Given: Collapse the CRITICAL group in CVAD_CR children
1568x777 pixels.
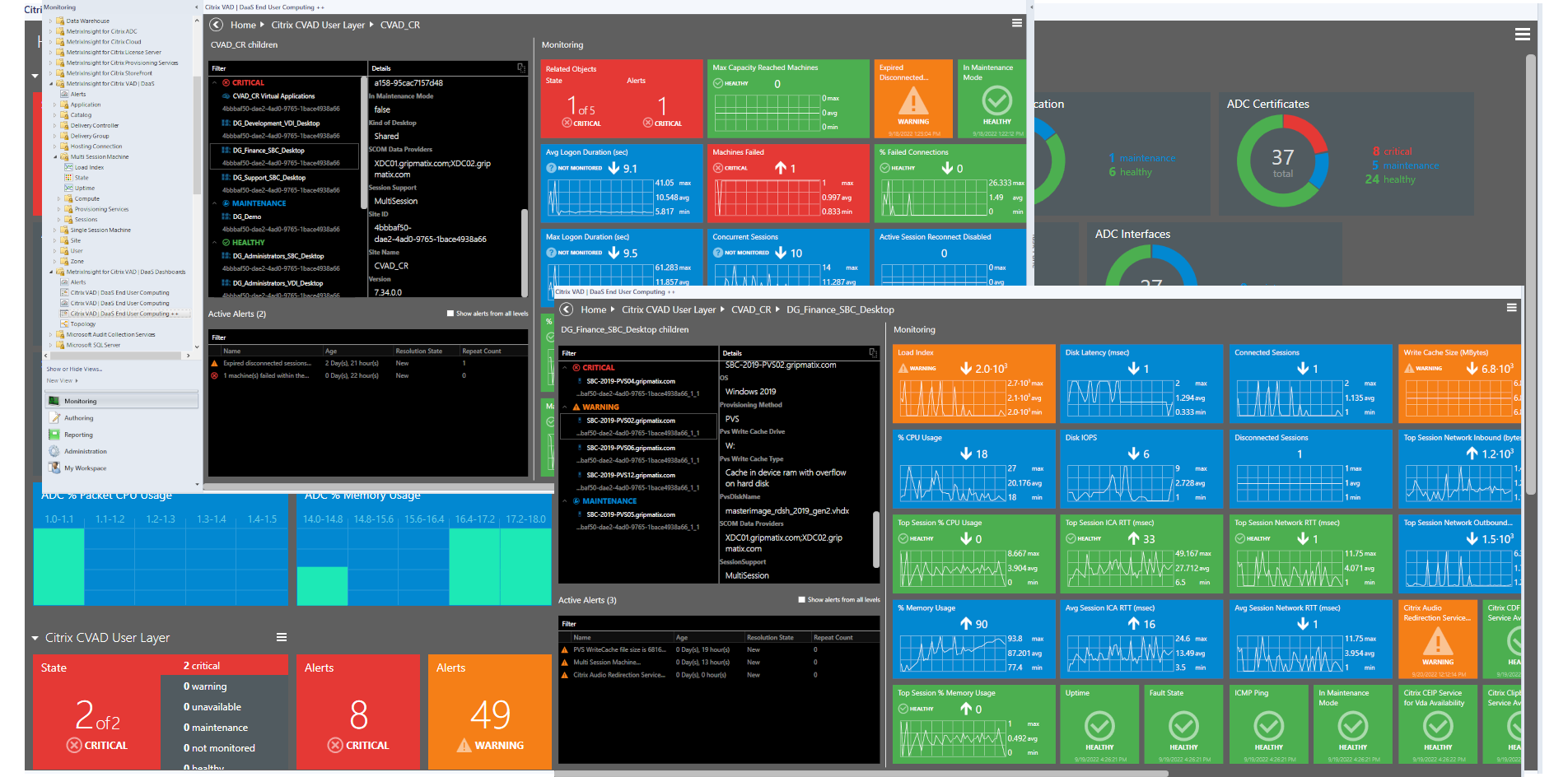Looking at the screenshot, I should point(215,82).
